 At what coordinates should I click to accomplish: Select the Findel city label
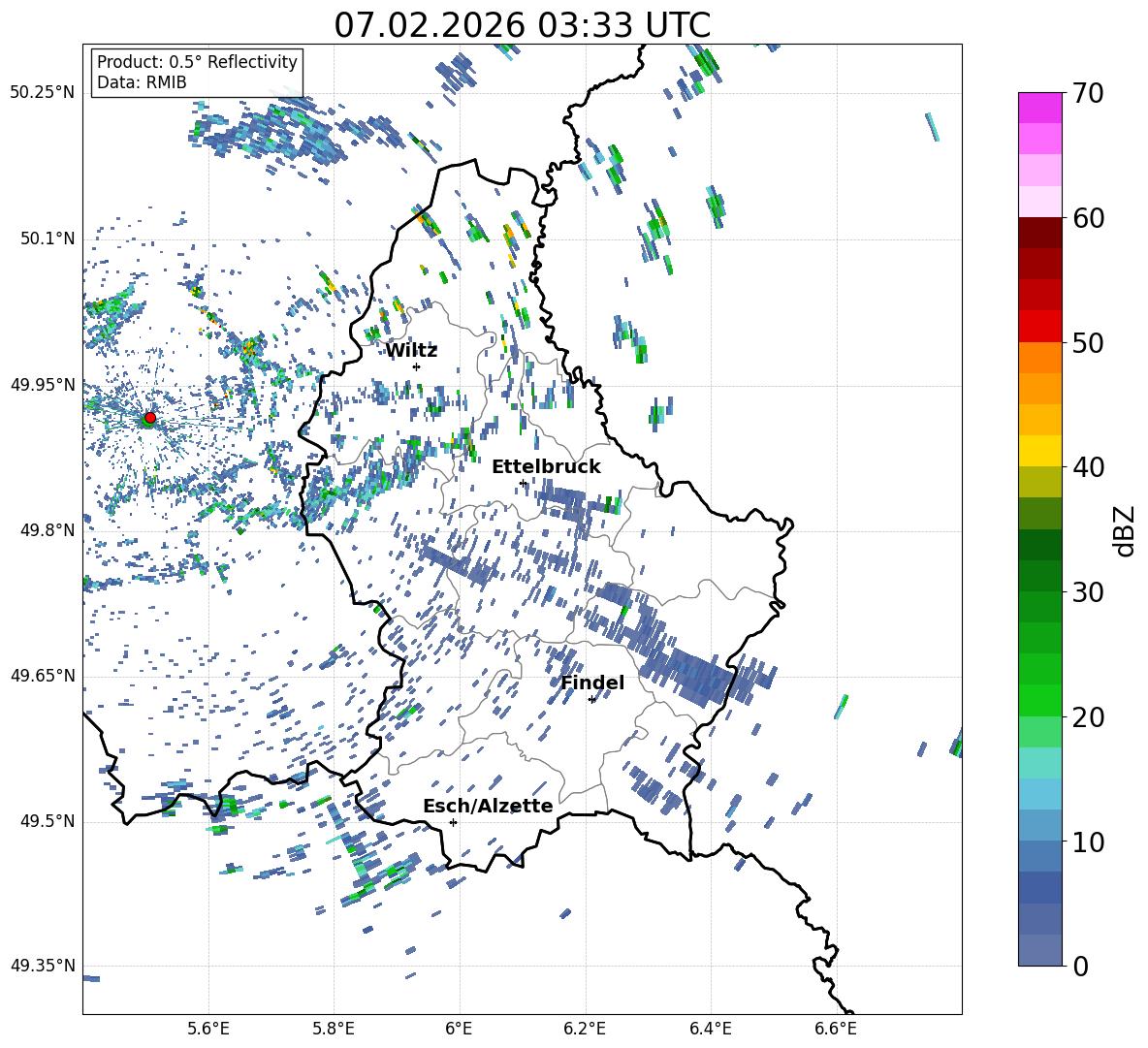click(x=592, y=683)
